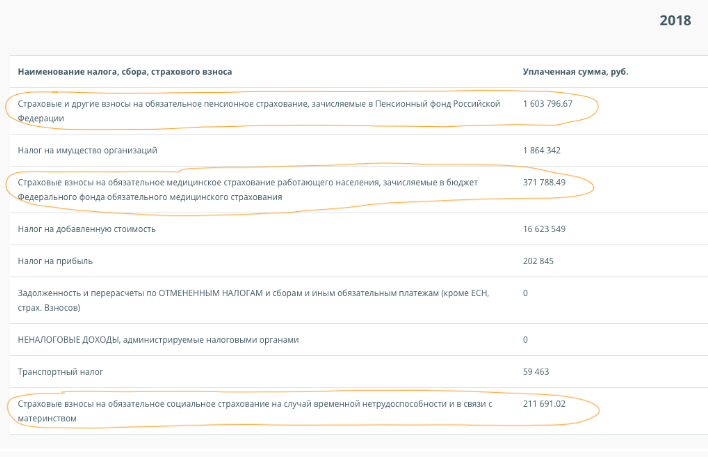Image resolution: width=708 pixels, height=457 pixels.
Task: Click the 'Уплаченная сумма, руб.' column header
Action: point(575,72)
